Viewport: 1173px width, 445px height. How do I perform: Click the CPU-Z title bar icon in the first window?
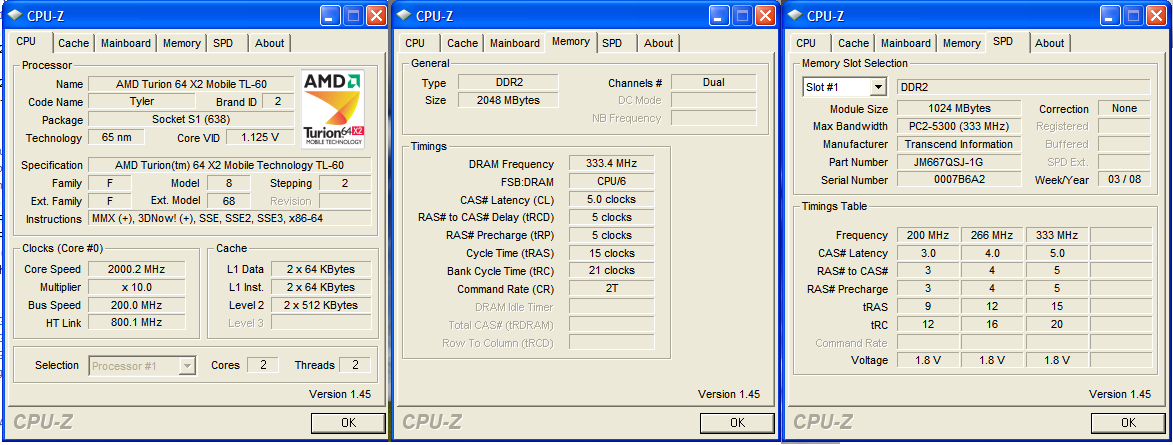click(15, 15)
